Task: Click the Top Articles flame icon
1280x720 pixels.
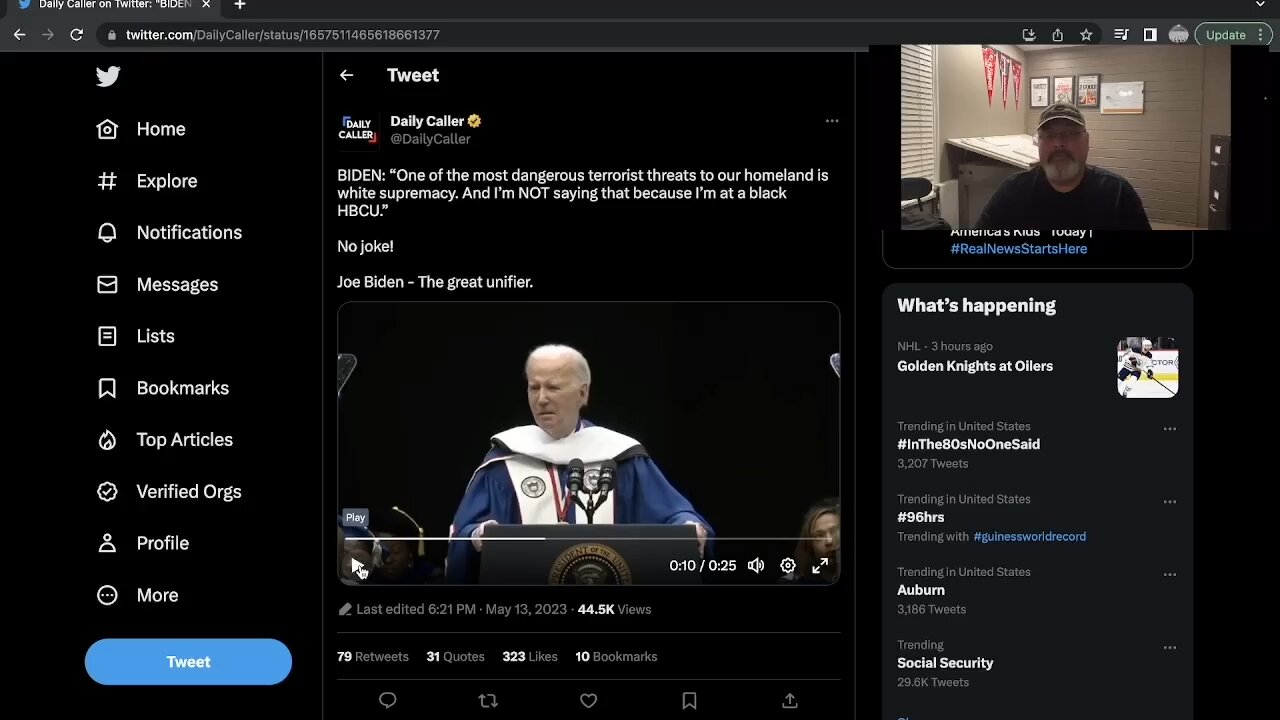Action: 107,440
